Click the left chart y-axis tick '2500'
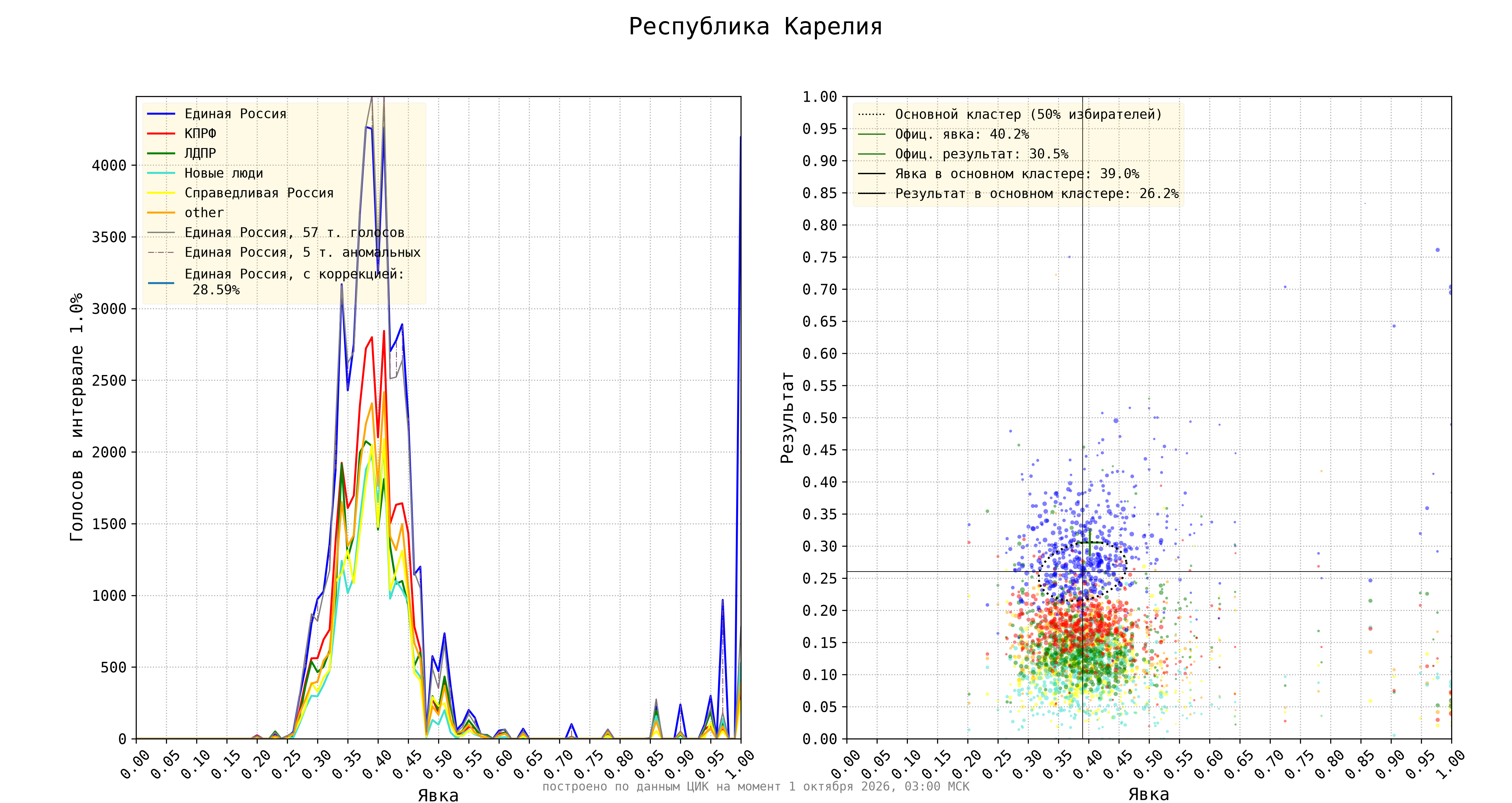Image resolution: width=1512 pixels, height=803 pixels. (x=109, y=380)
